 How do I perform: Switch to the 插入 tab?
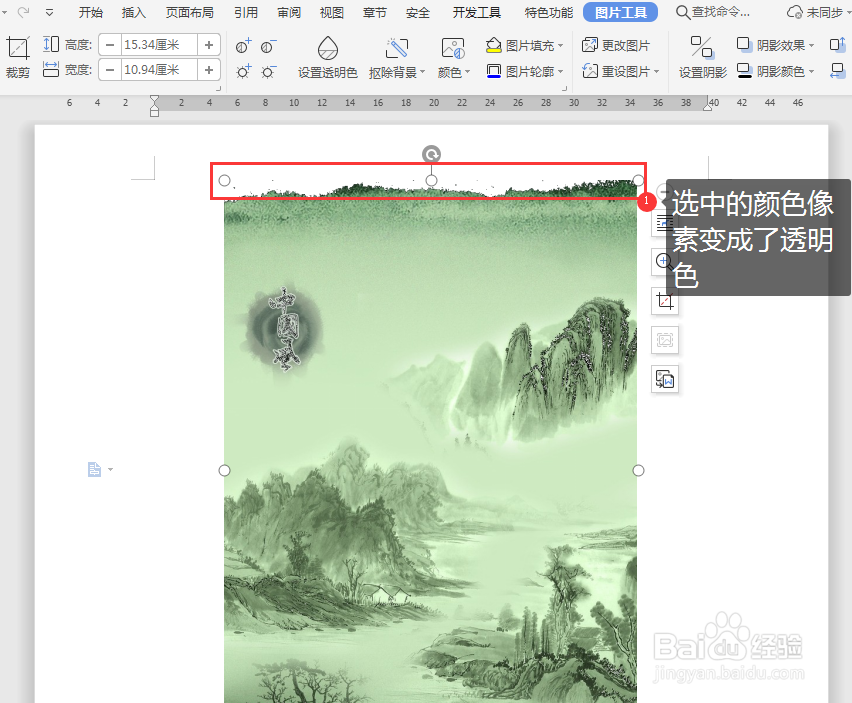[x=134, y=12]
